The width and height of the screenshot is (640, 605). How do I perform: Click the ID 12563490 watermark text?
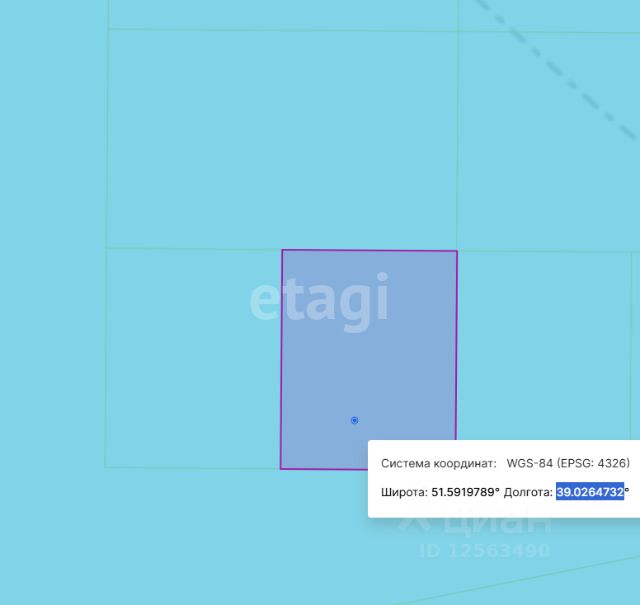485,551
